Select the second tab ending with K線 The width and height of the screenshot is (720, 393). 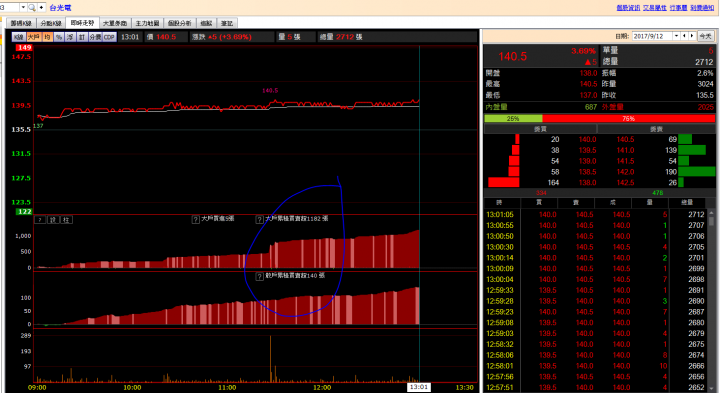(x=51, y=23)
